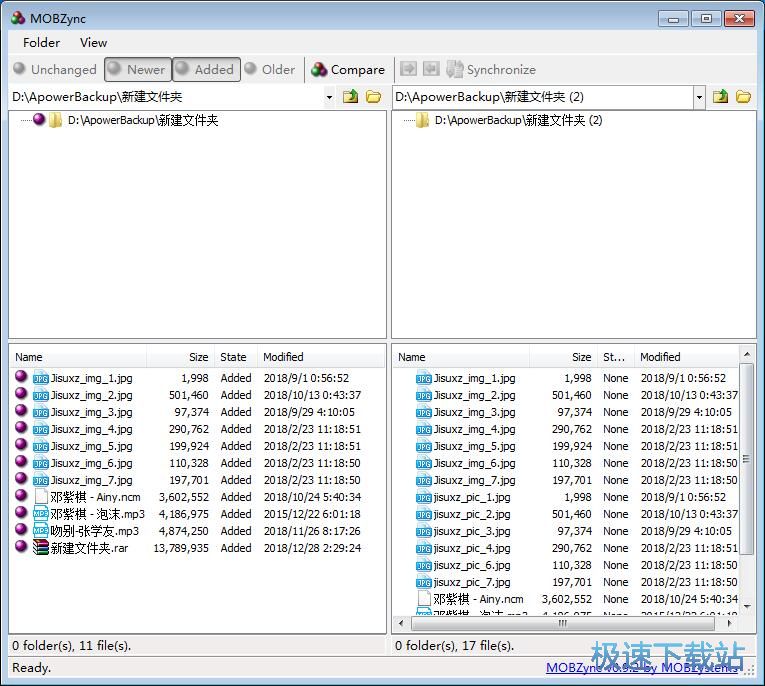
Task: Toggle the Added filter button
Action: tap(206, 69)
